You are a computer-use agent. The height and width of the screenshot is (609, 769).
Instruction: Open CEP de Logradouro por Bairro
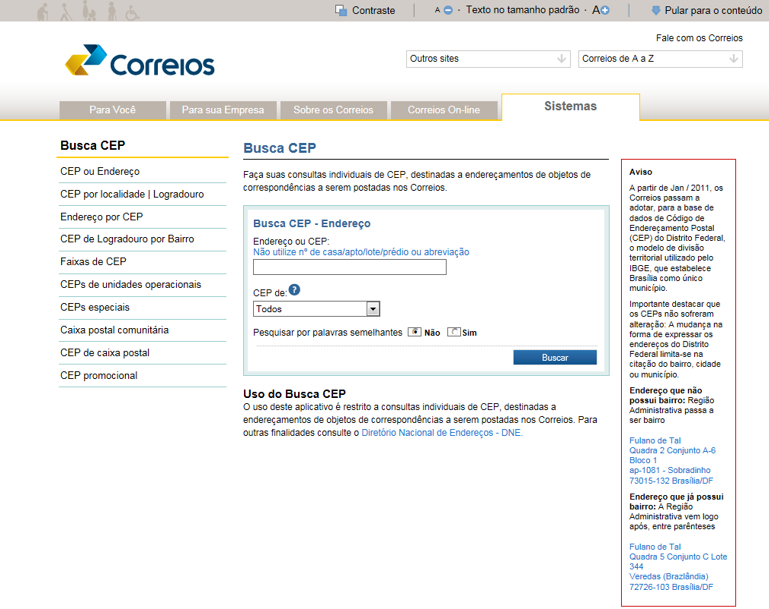click(x=127, y=239)
